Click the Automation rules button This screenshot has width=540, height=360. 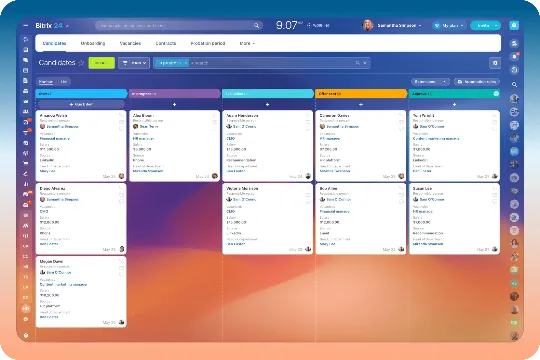pyautogui.click(x=477, y=82)
